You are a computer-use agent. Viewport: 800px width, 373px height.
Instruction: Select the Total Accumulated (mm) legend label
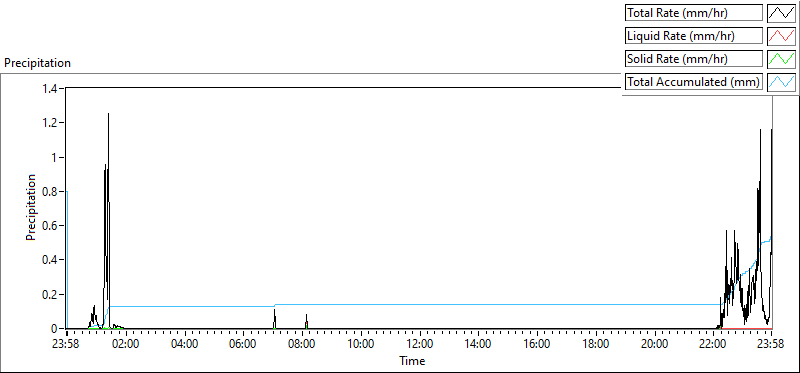pyautogui.click(x=694, y=82)
